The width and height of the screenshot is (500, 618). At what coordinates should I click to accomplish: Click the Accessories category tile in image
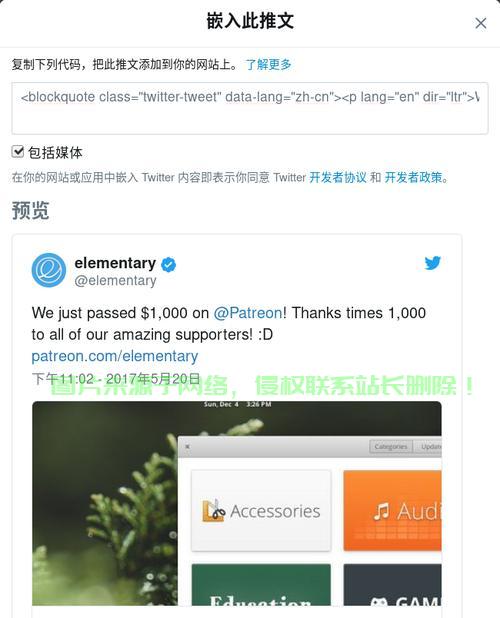[x=261, y=511]
